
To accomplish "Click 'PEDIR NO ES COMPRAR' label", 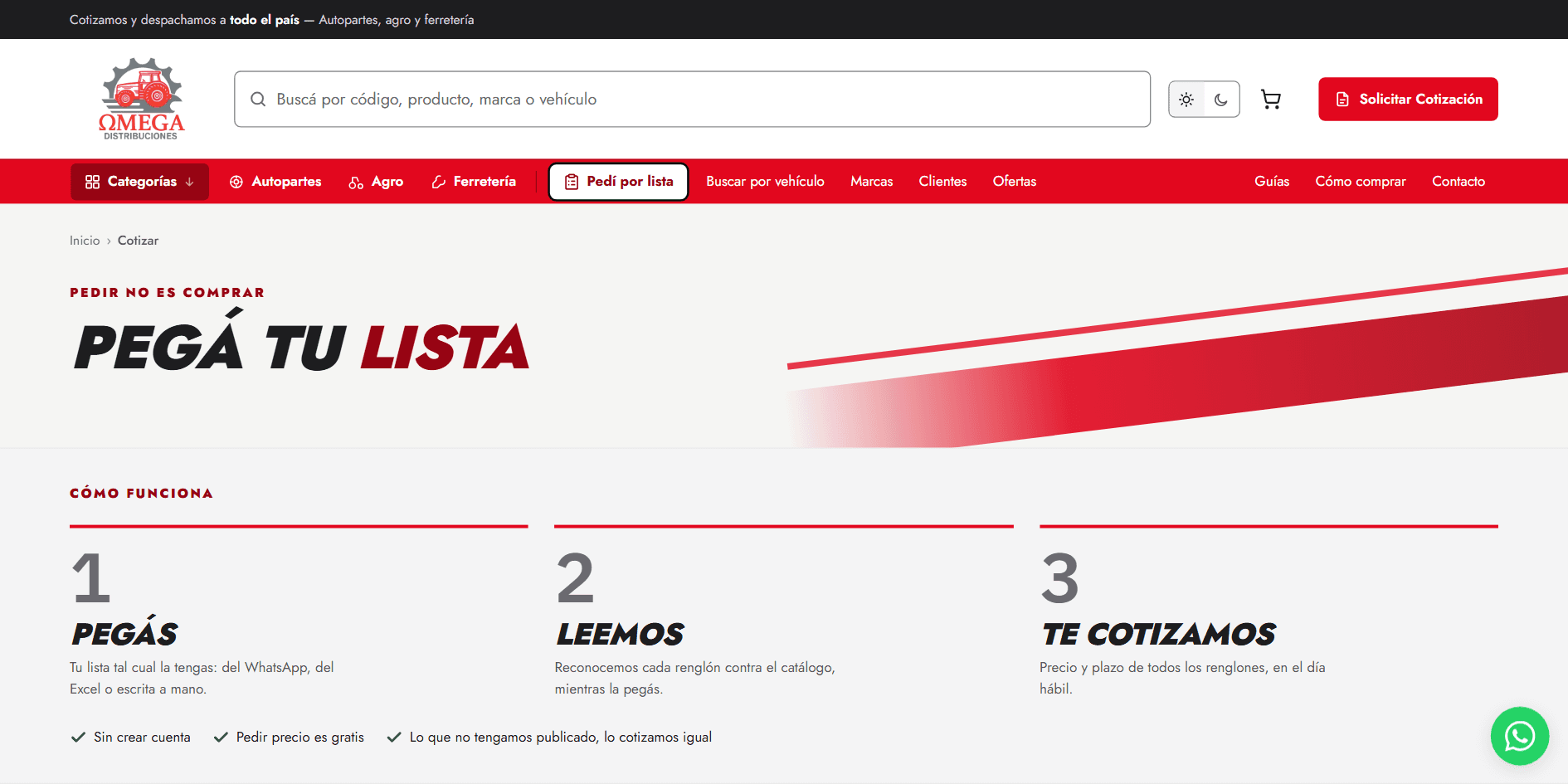I will point(168,293).
